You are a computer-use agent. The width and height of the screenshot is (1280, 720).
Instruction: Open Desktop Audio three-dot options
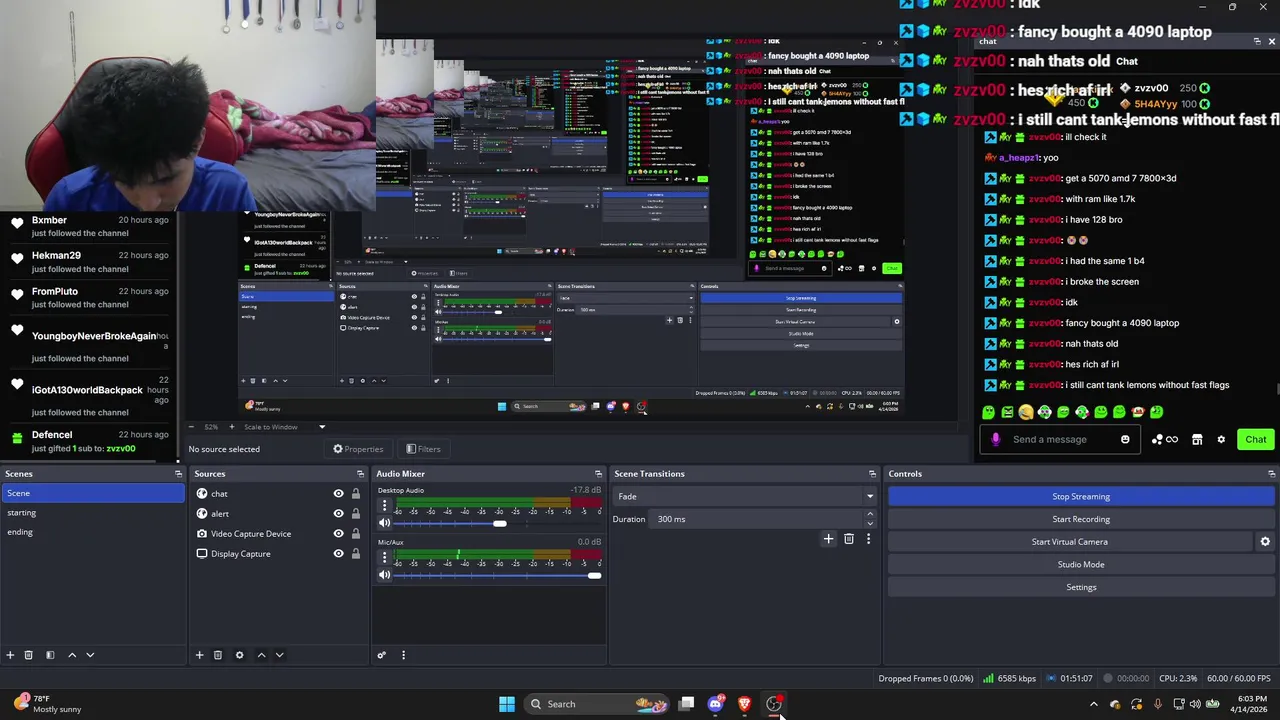(x=384, y=507)
